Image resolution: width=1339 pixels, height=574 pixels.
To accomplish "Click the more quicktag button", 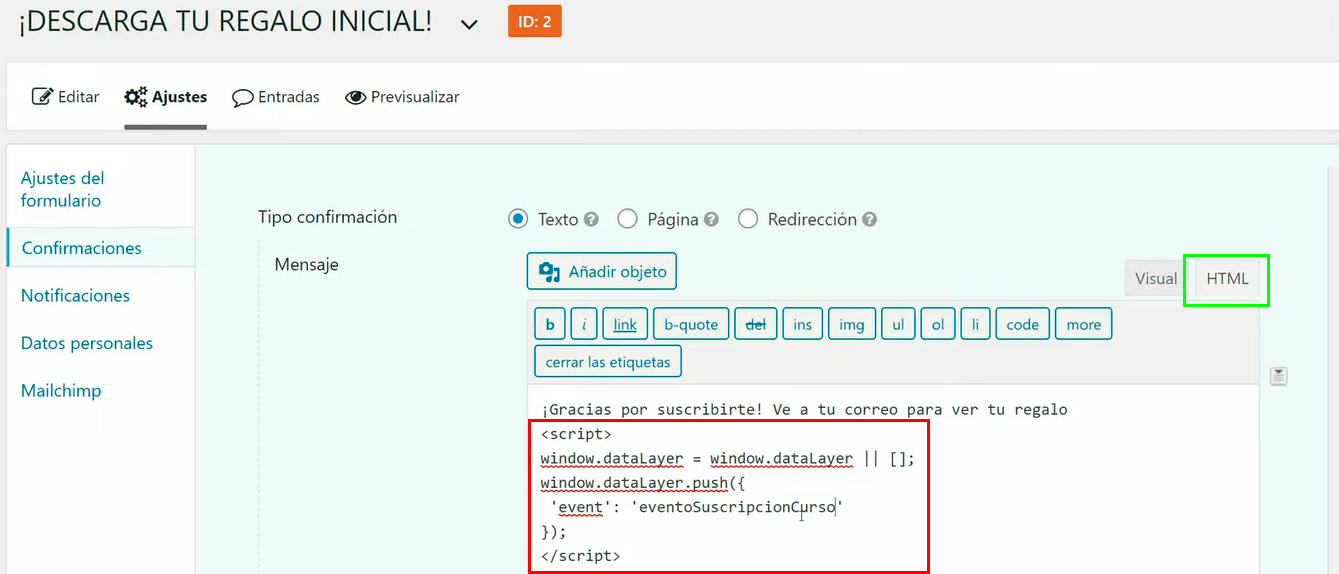I will pyautogui.click(x=1083, y=324).
